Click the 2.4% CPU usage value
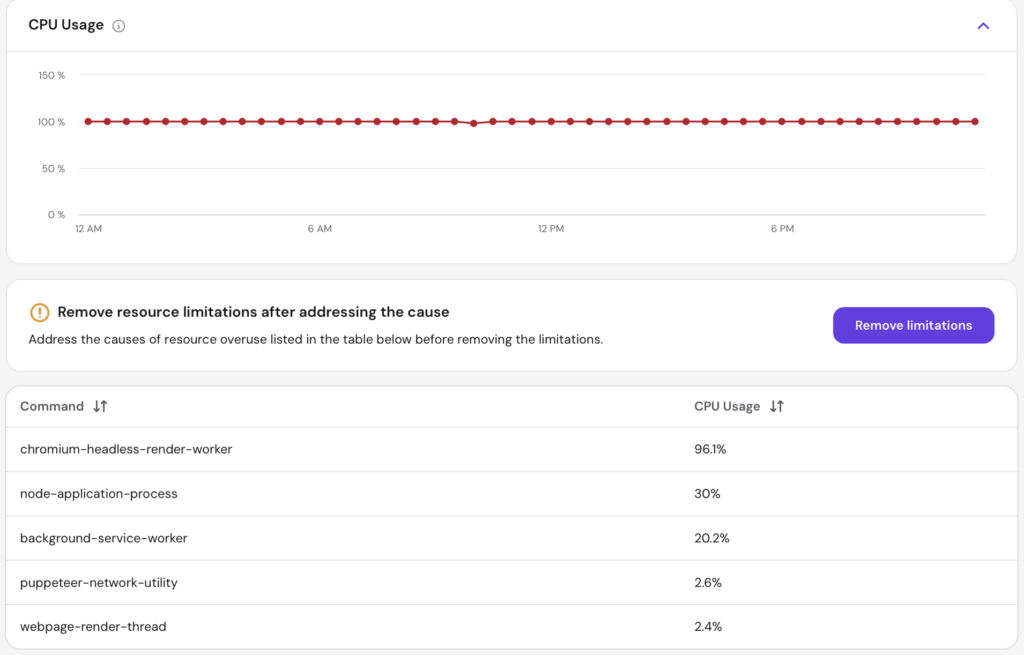Viewport: 1024px width, 655px height. 708,626
